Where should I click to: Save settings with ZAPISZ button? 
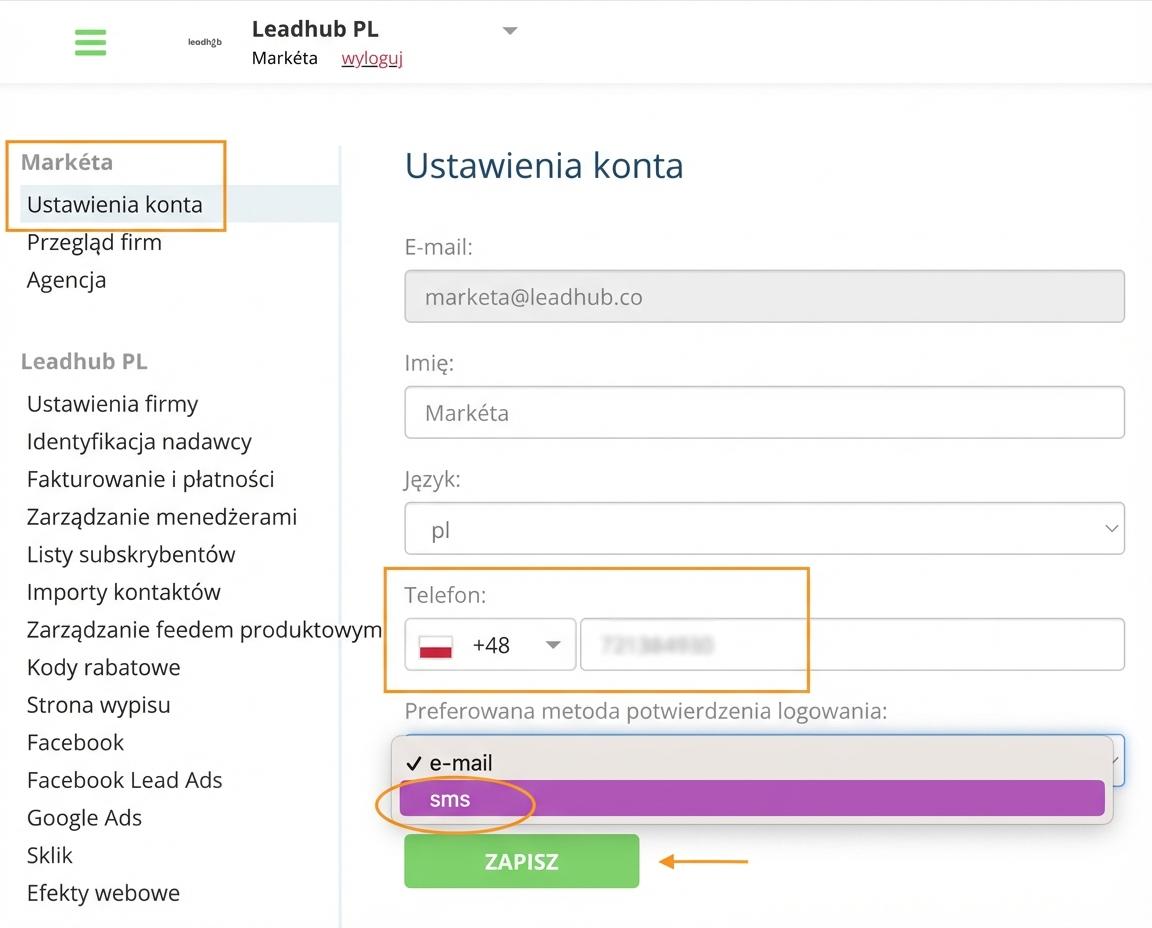(522, 861)
